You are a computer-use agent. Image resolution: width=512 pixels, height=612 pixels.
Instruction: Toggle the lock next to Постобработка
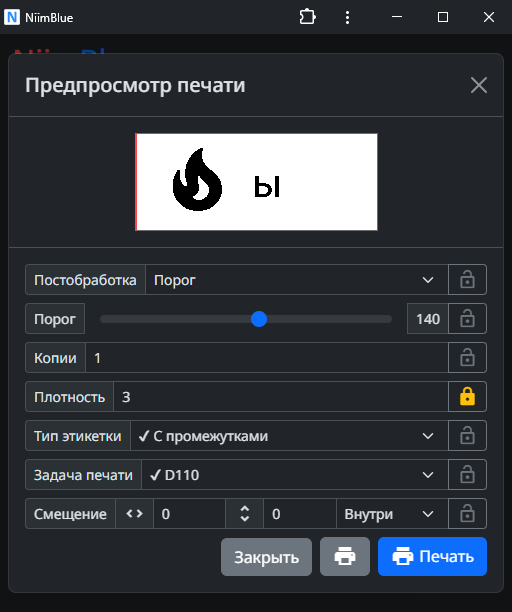(467, 279)
